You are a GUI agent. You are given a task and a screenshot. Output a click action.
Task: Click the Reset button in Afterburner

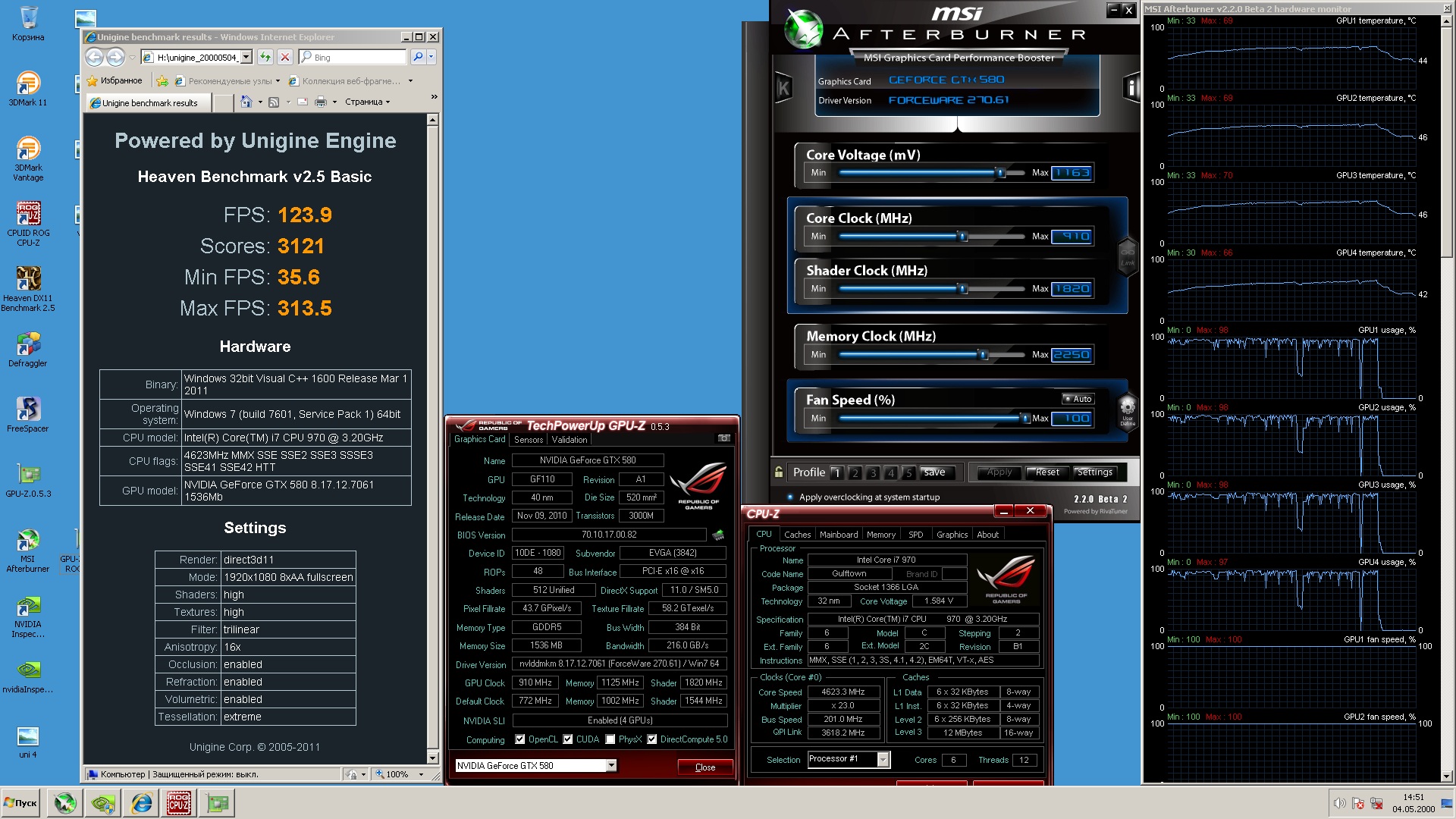(x=1046, y=472)
